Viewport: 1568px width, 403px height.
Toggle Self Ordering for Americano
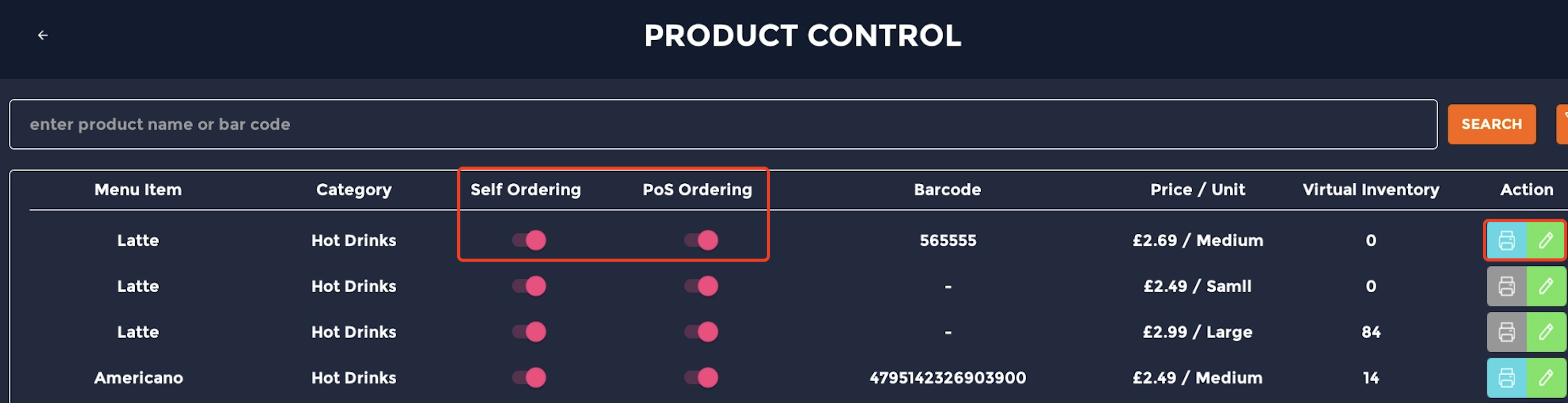point(529,378)
